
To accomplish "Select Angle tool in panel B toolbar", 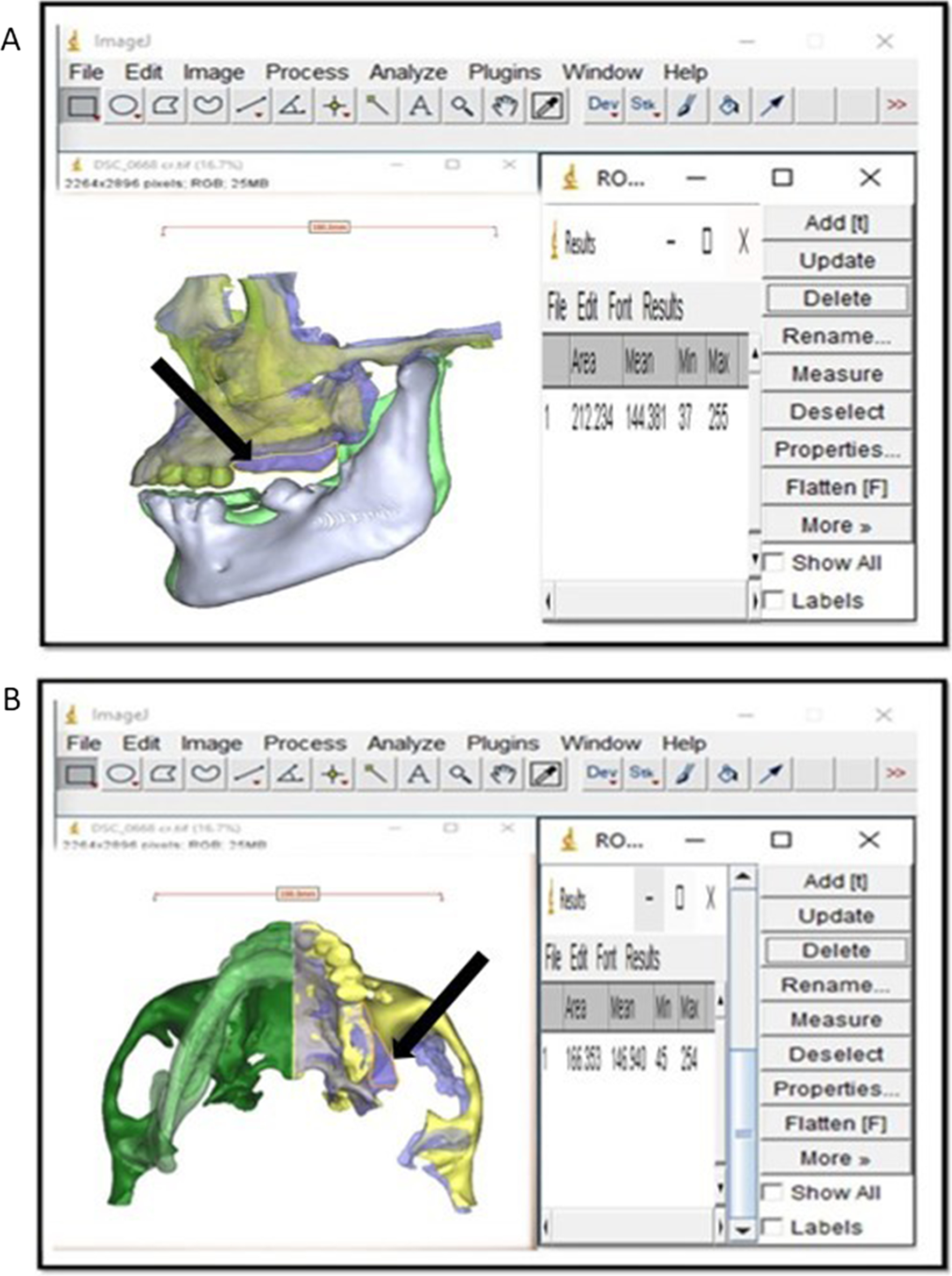I will click(x=290, y=774).
